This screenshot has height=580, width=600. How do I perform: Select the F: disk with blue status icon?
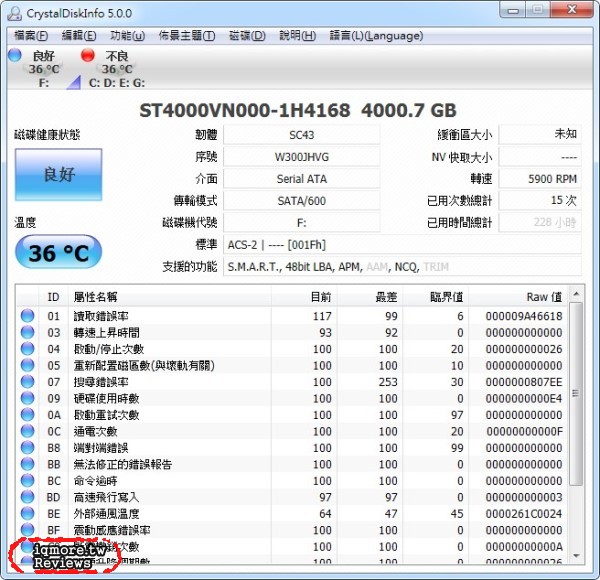click(36, 68)
